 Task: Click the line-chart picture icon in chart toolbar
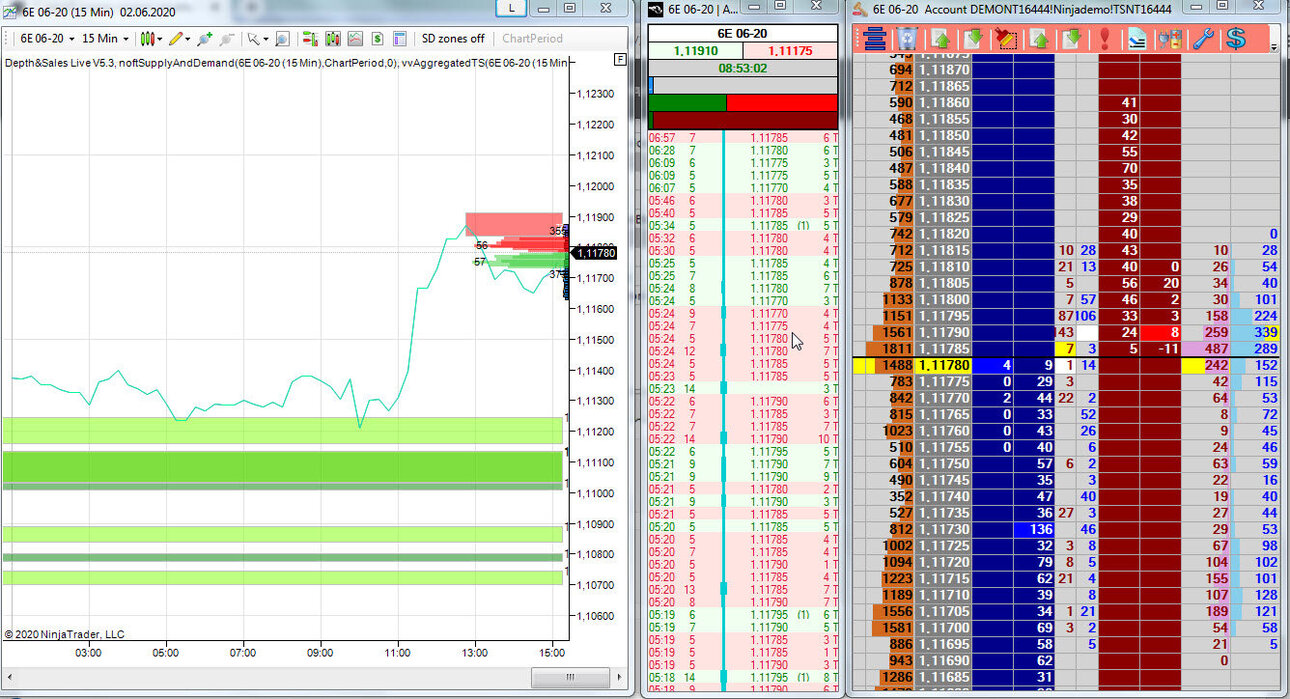pos(355,39)
